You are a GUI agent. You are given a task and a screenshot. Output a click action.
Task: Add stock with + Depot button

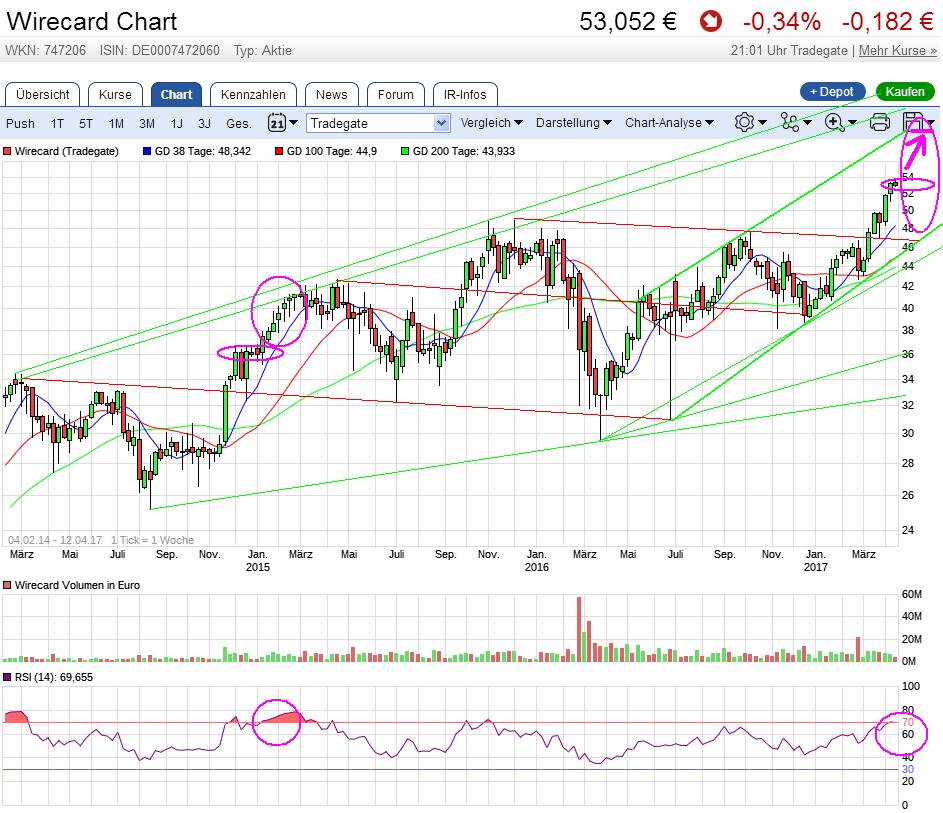(x=833, y=92)
